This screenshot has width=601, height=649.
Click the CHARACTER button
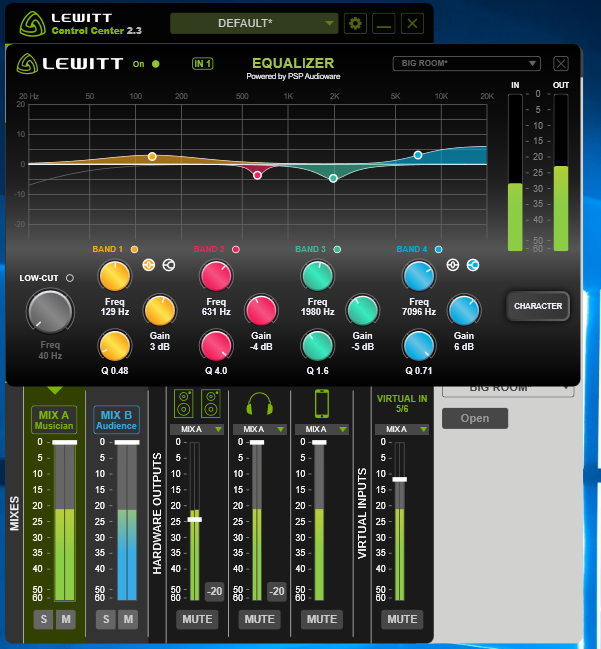coord(538,306)
